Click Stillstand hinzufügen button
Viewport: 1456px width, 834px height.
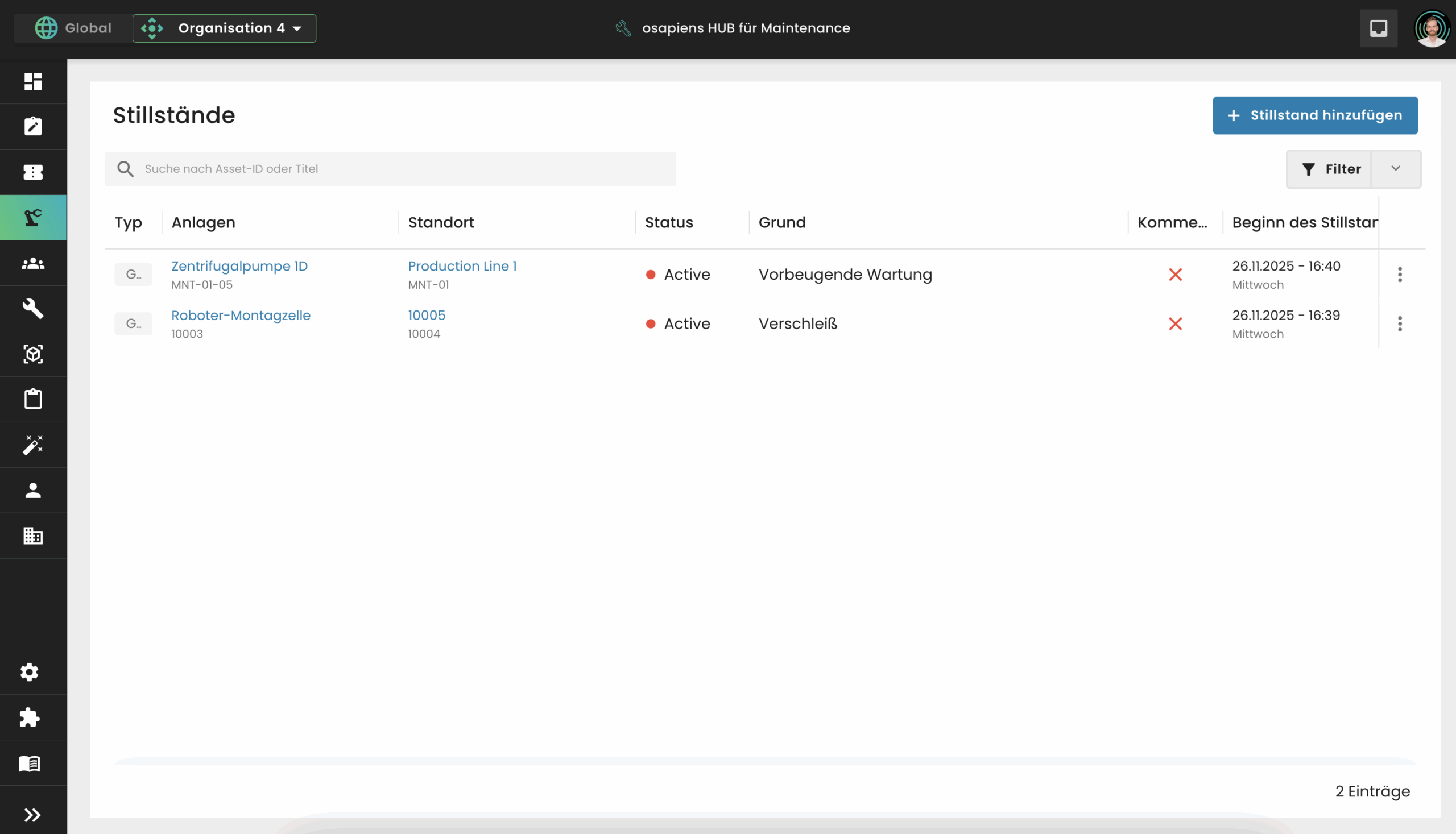click(x=1314, y=115)
